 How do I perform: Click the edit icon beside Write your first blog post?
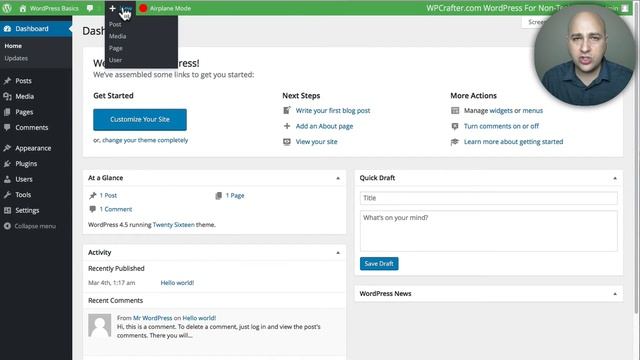point(287,110)
